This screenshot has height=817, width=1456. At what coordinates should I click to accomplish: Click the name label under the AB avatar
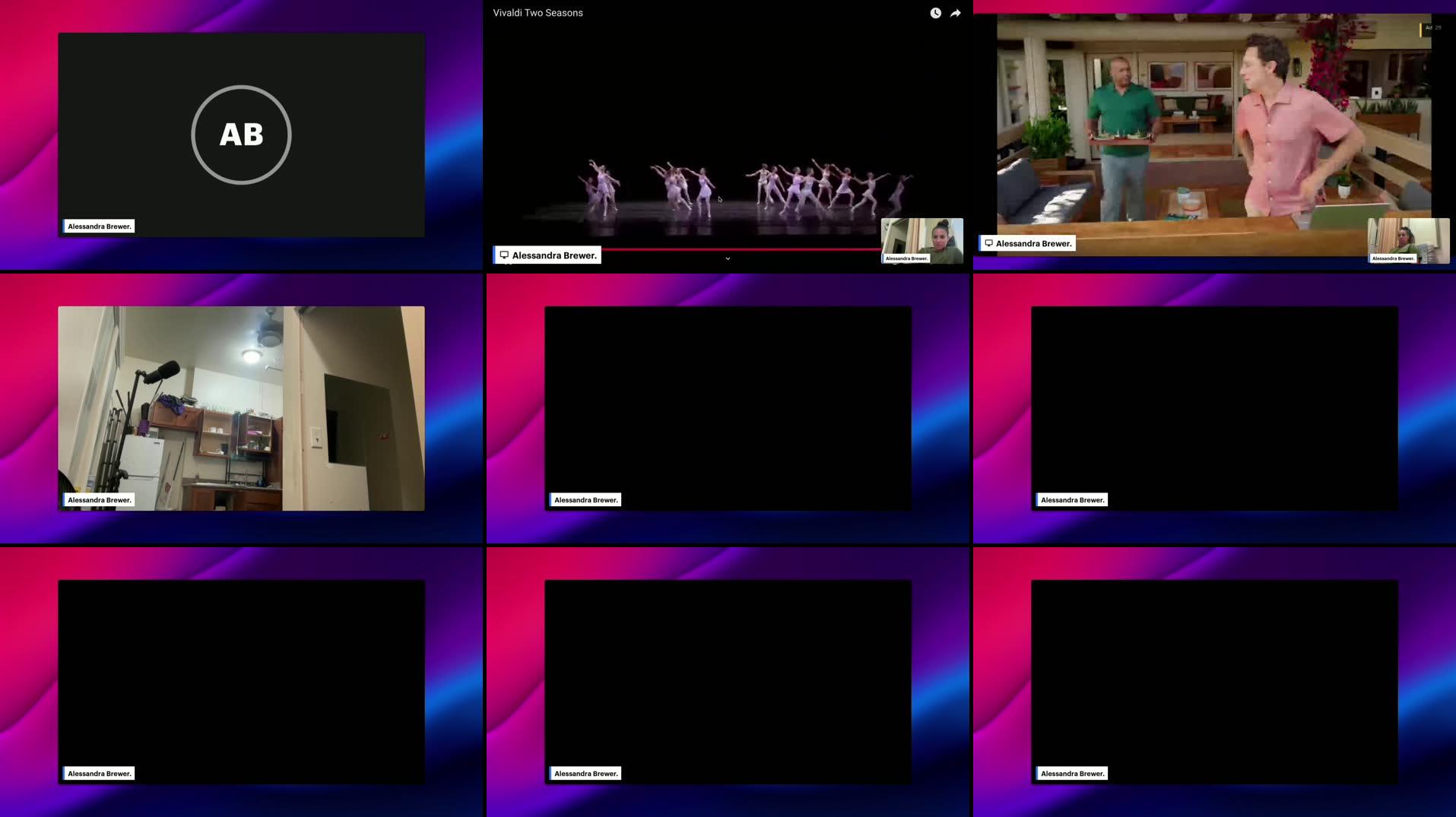(x=99, y=226)
